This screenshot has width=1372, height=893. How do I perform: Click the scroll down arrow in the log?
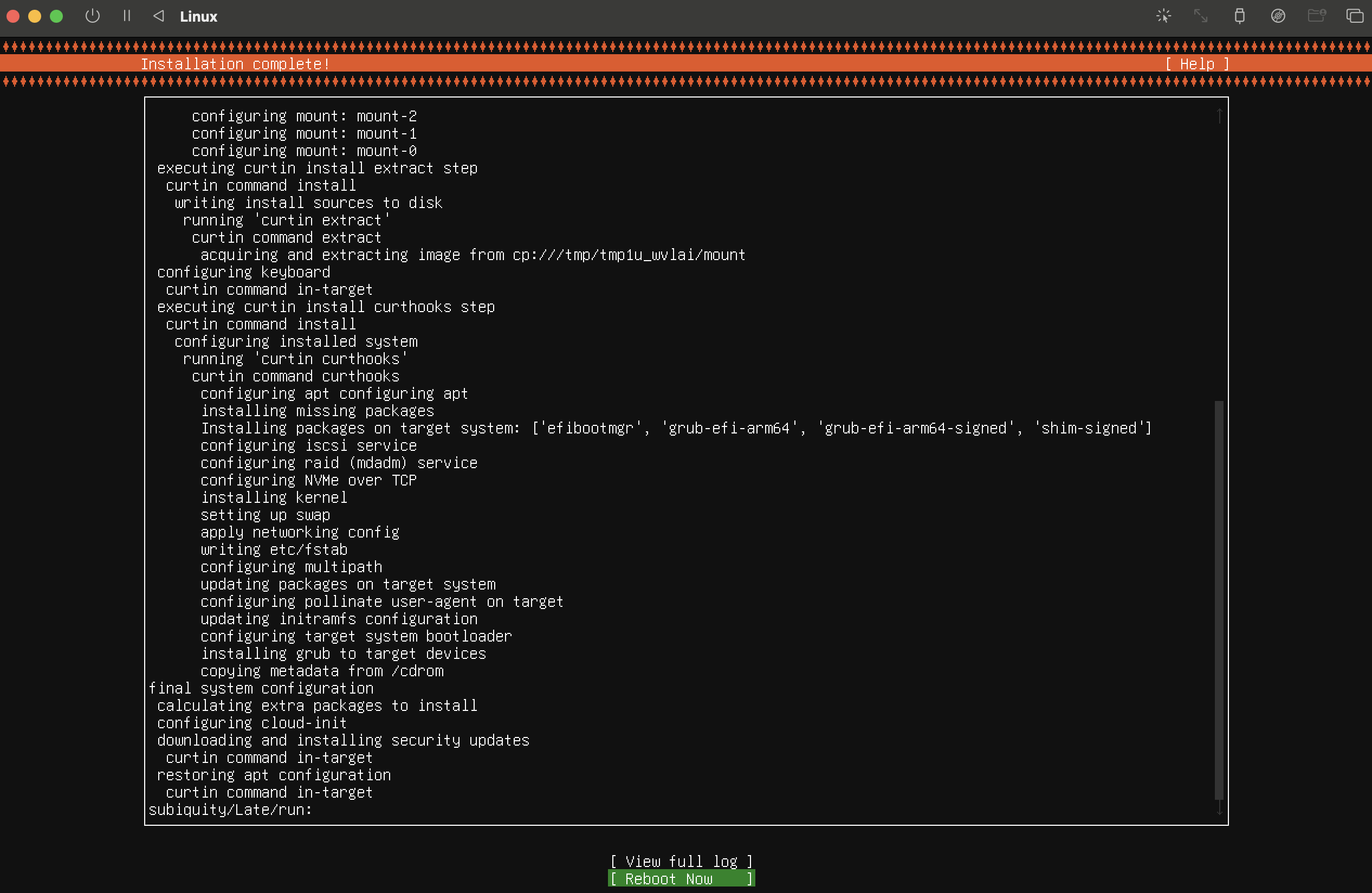pos(1219,808)
